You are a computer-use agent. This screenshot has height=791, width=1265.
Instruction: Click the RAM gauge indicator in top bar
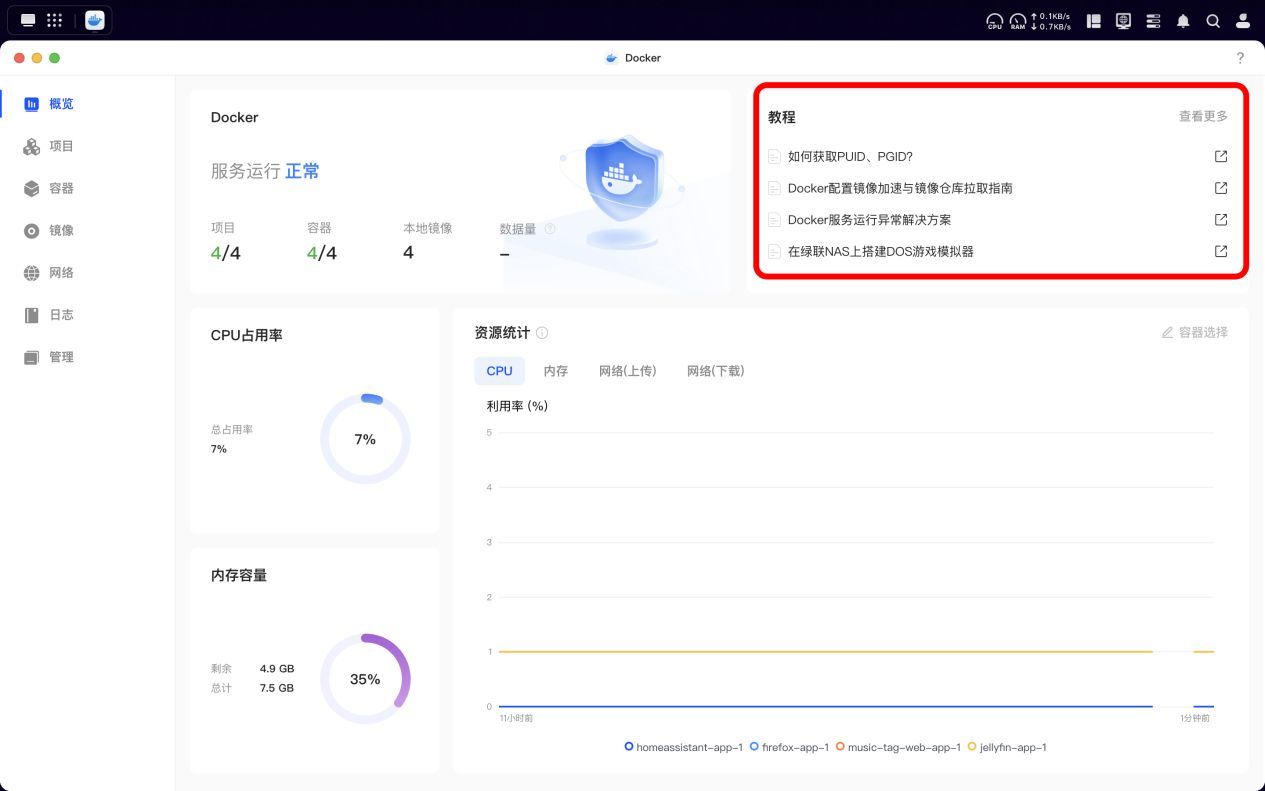[1017, 21]
